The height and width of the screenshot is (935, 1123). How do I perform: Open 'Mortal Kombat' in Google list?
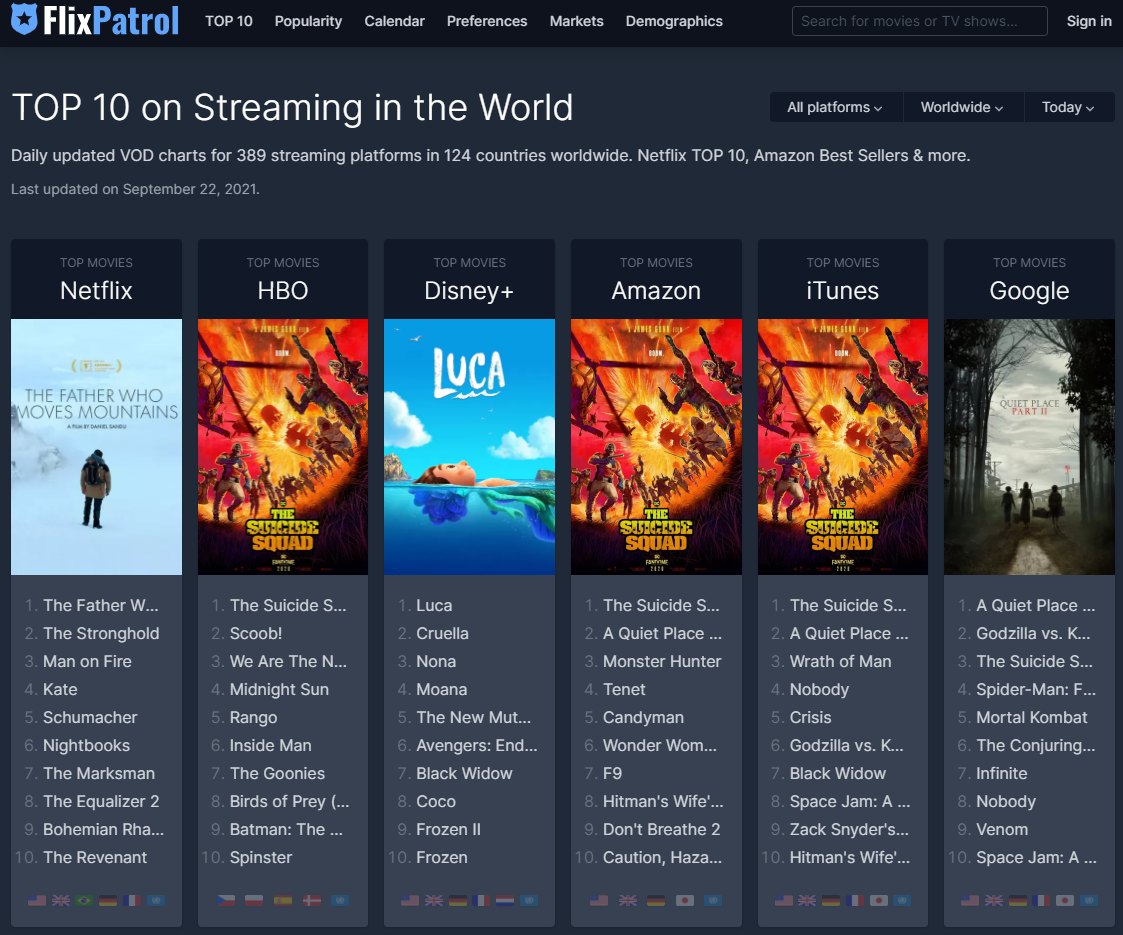pyautogui.click(x=1032, y=717)
